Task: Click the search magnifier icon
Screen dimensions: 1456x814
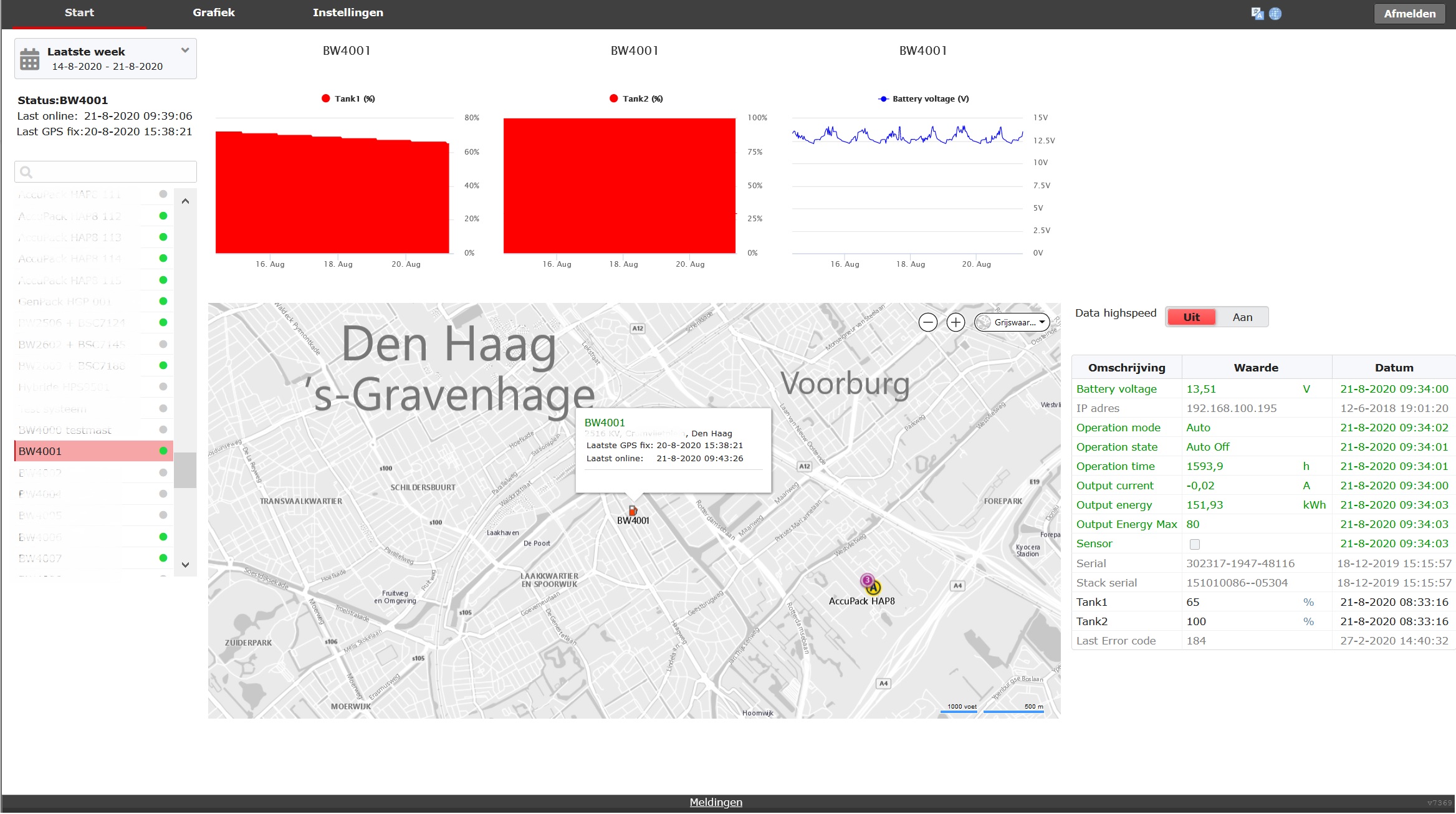Action: [x=26, y=172]
